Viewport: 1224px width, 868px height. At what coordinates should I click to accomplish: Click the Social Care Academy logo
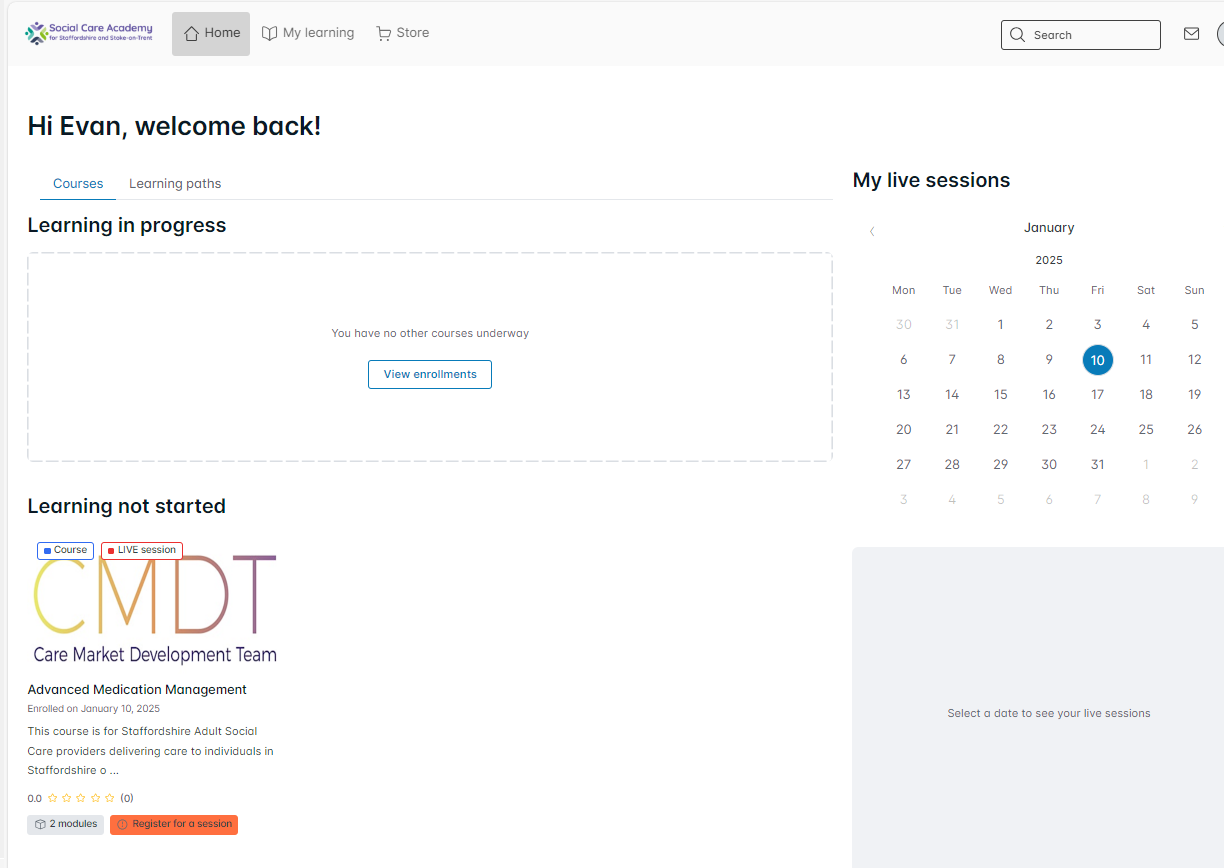tap(89, 33)
